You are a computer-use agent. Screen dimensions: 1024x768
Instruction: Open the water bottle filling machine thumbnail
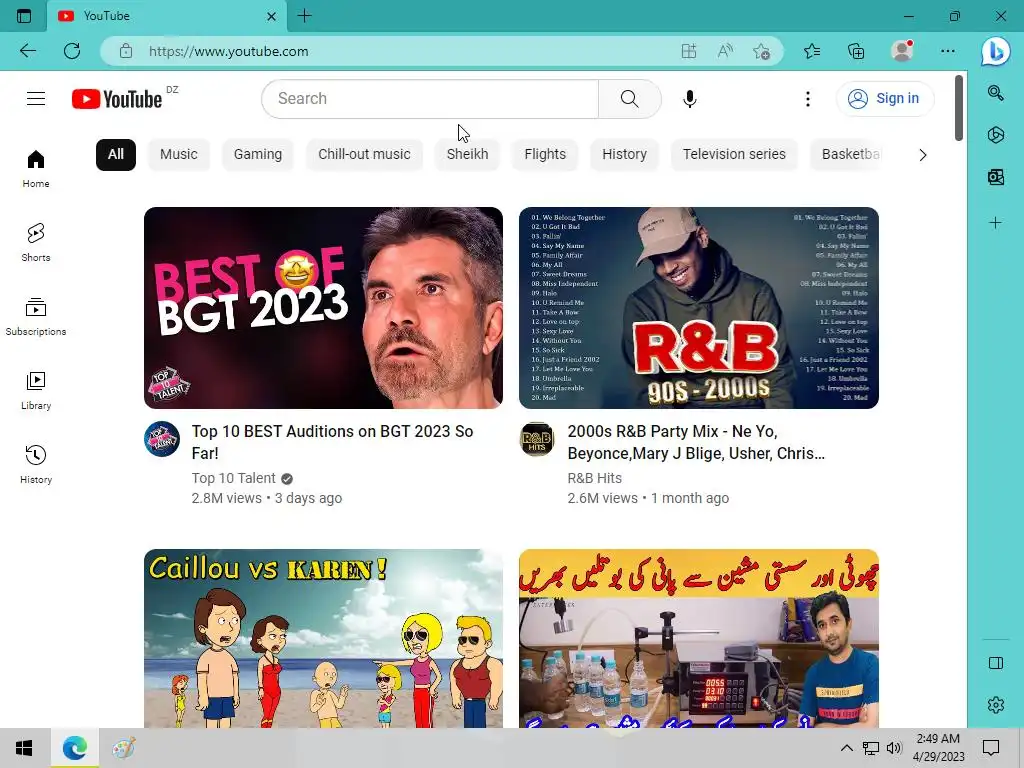point(699,639)
